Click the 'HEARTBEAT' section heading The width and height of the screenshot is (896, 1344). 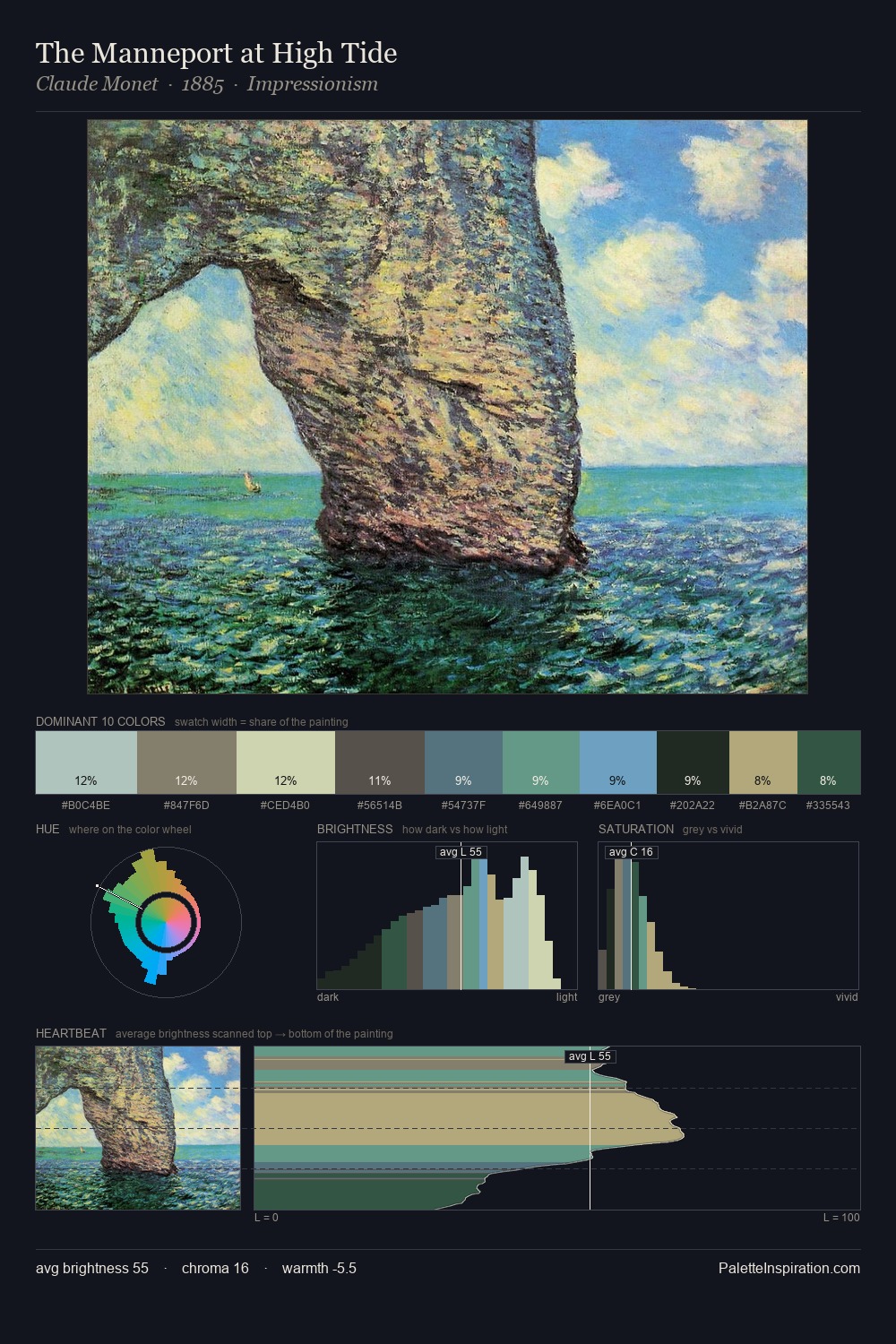click(x=71, y=1033)
